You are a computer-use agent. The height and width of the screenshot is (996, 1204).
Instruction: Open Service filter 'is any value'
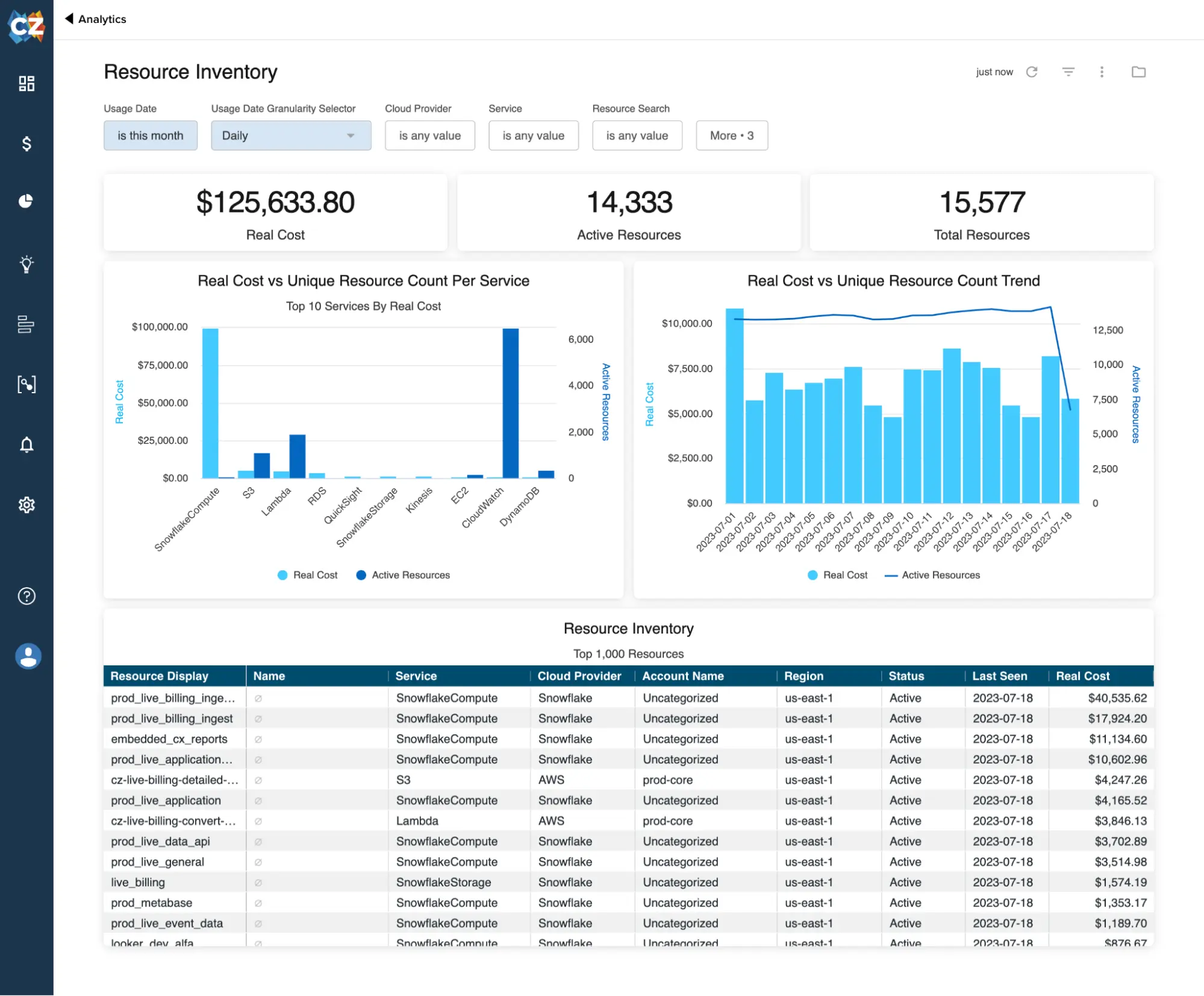pyautogui.click(x=534, y=135)
